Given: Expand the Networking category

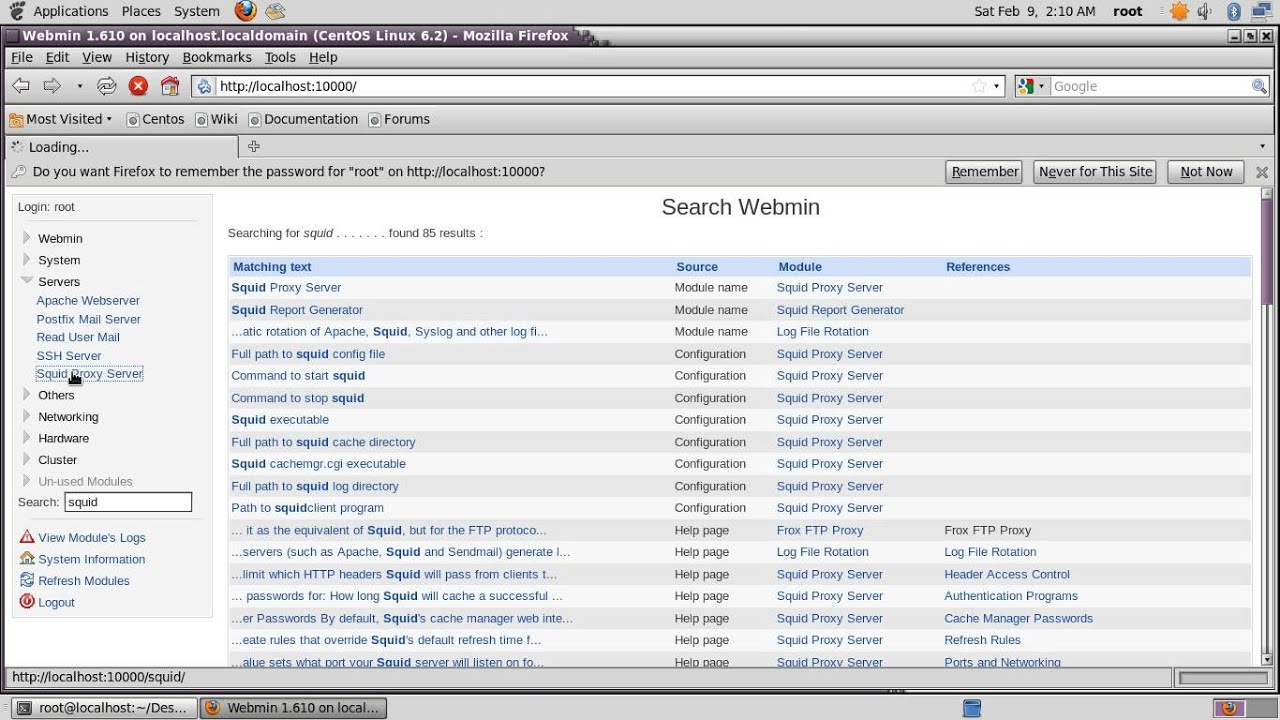Looking at the screenshot, I should (x=27, y=416).
